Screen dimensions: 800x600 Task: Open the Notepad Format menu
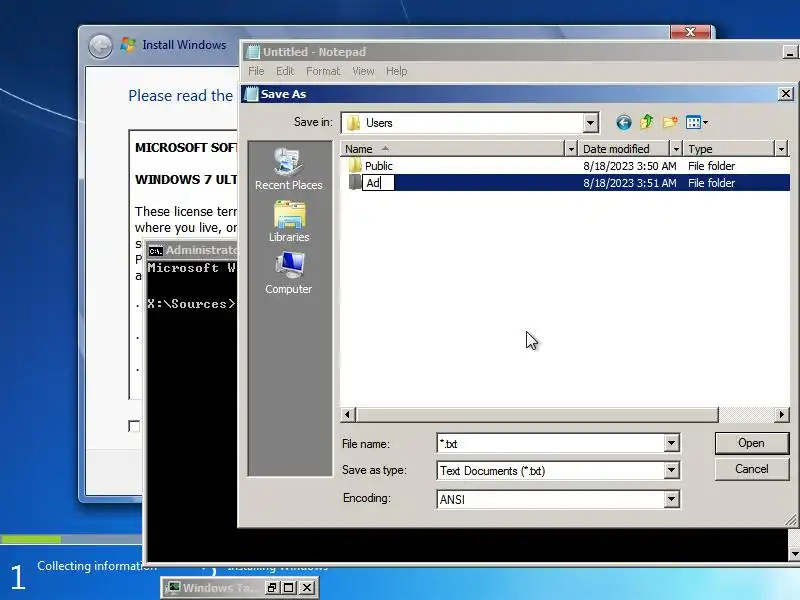click(323, 71)
